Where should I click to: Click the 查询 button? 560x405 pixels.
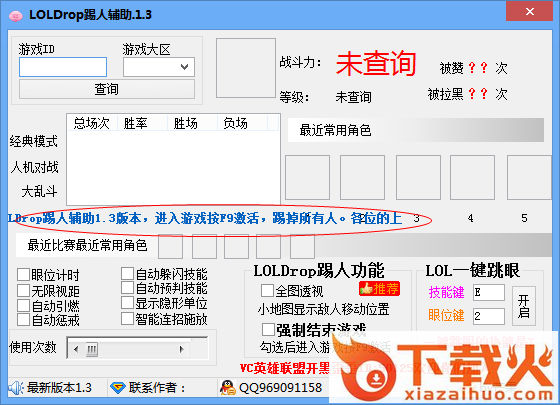(107, 89)
